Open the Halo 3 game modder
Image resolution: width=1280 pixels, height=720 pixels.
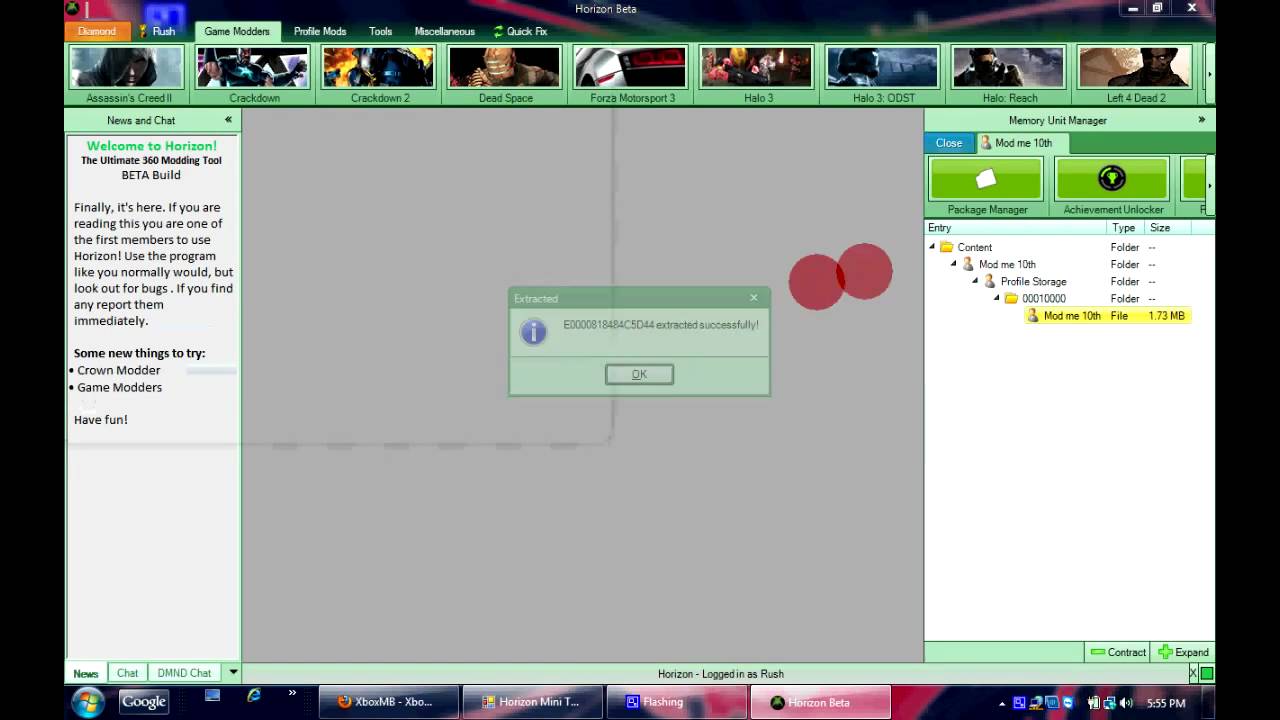758,75
